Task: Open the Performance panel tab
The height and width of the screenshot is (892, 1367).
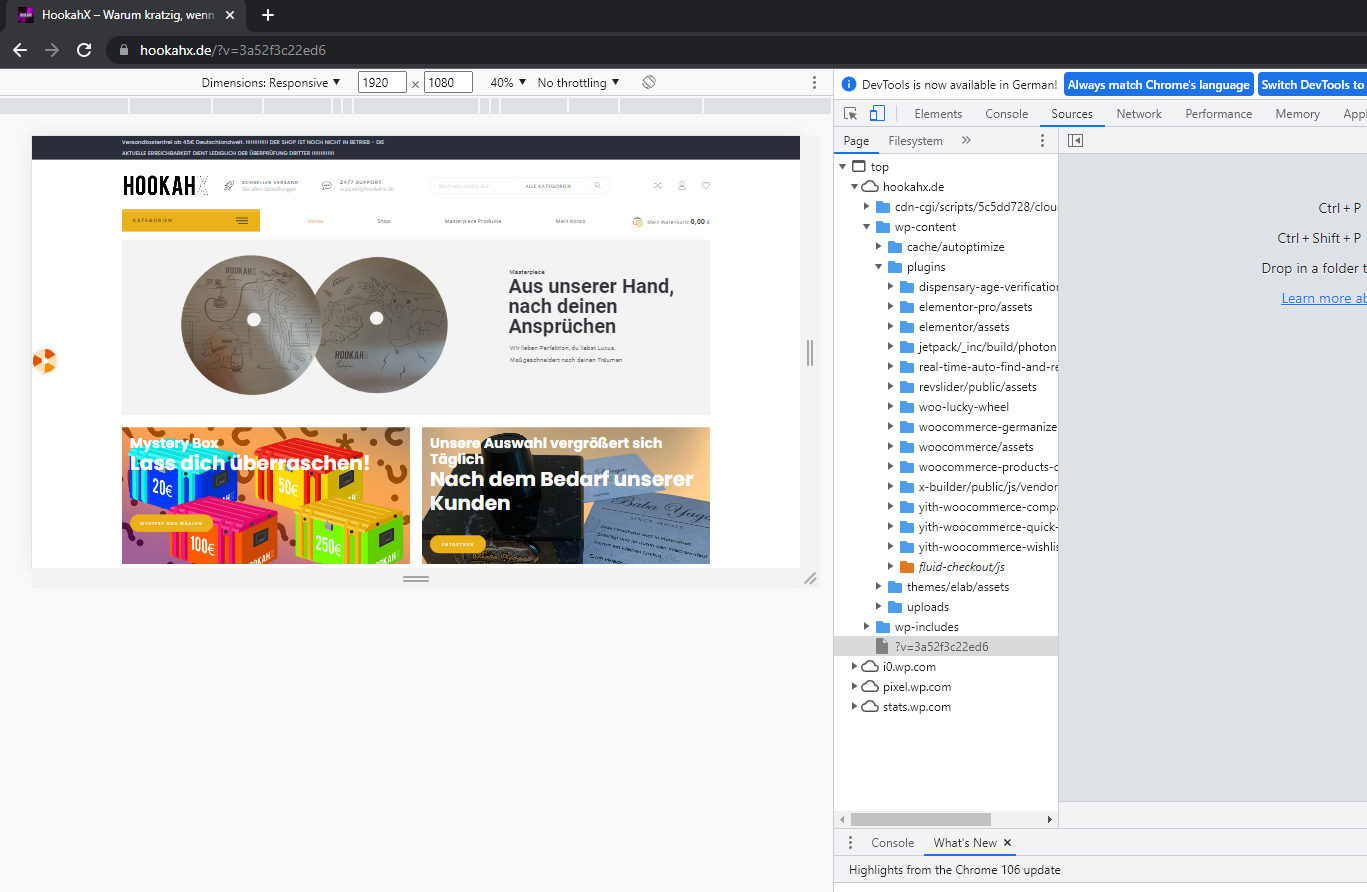Action: coord(1218,114)
